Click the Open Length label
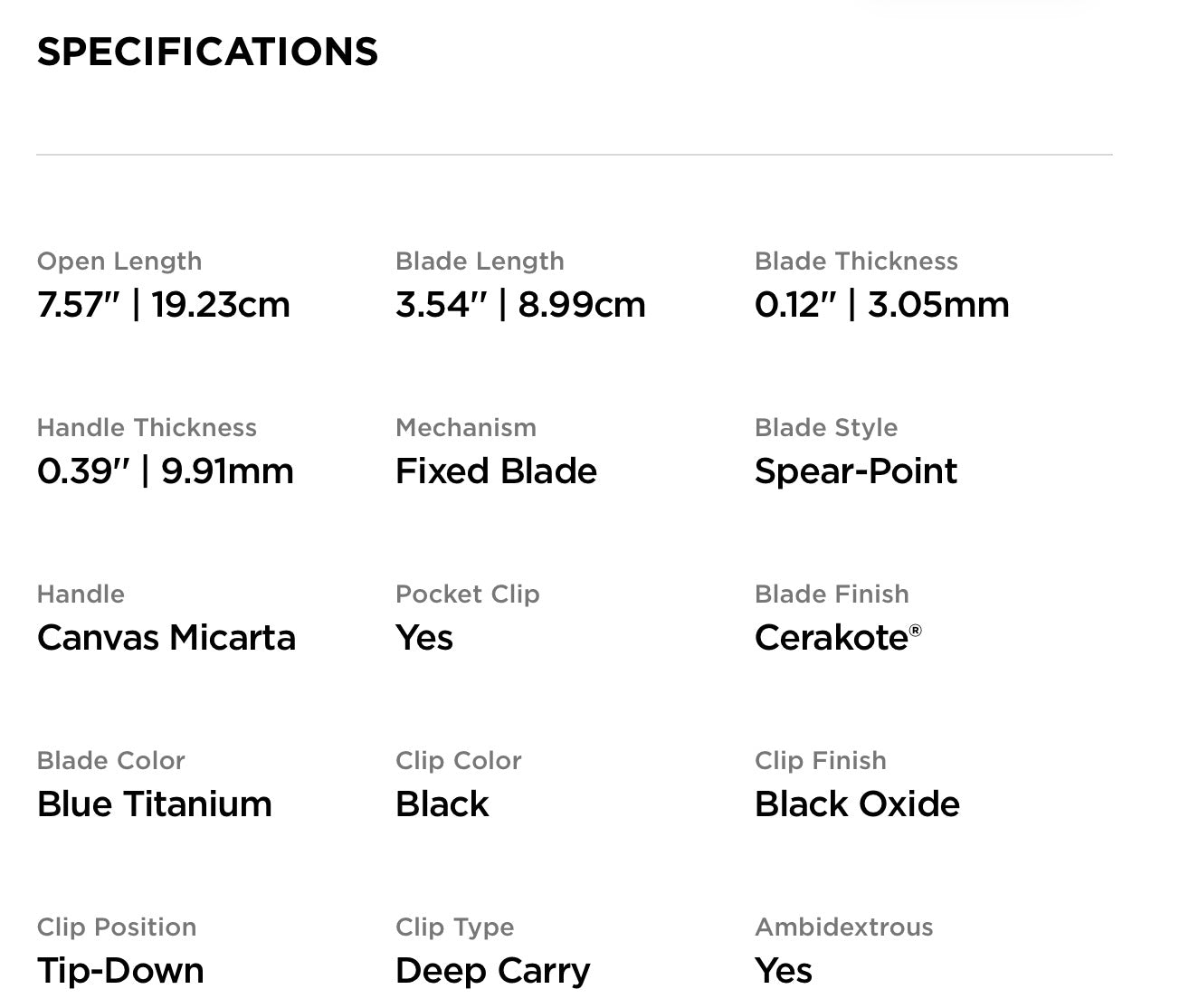The image size is (1189, 1008). (119, 262)
